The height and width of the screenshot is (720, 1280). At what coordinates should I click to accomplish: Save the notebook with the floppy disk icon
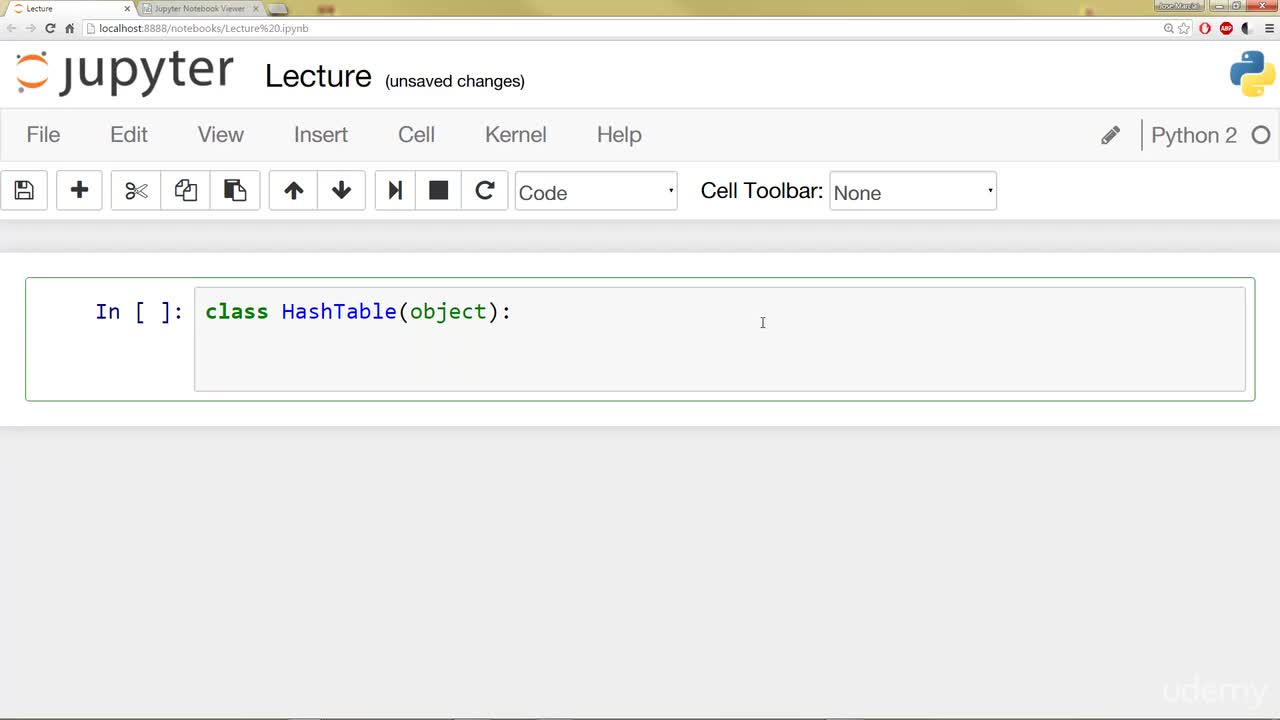click(25, 190)
